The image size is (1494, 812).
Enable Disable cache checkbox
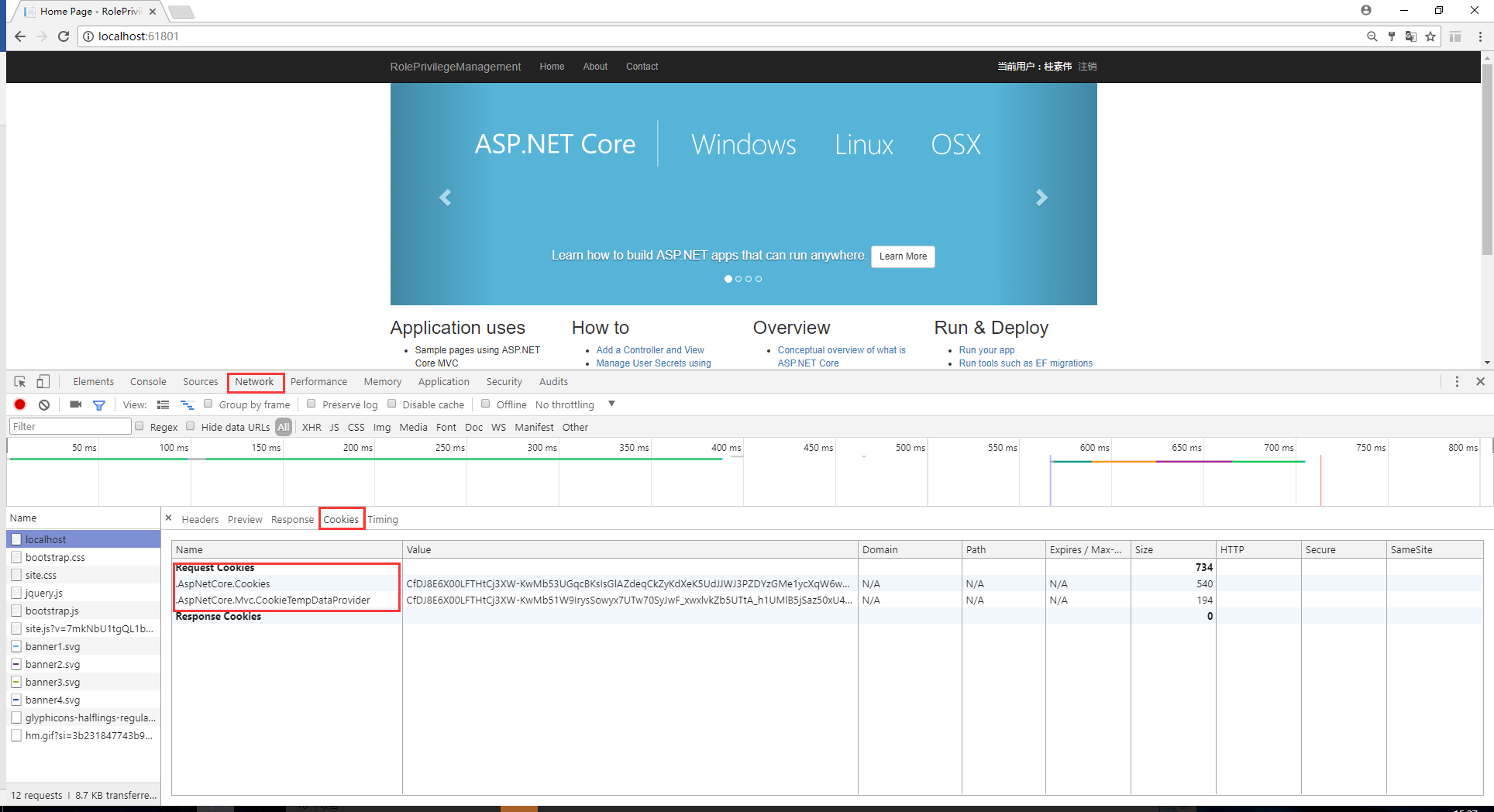click(391, 404)
